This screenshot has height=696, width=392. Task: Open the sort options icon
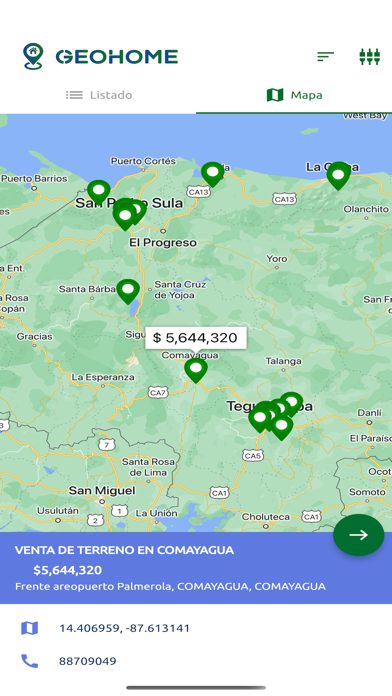point(325,56)
